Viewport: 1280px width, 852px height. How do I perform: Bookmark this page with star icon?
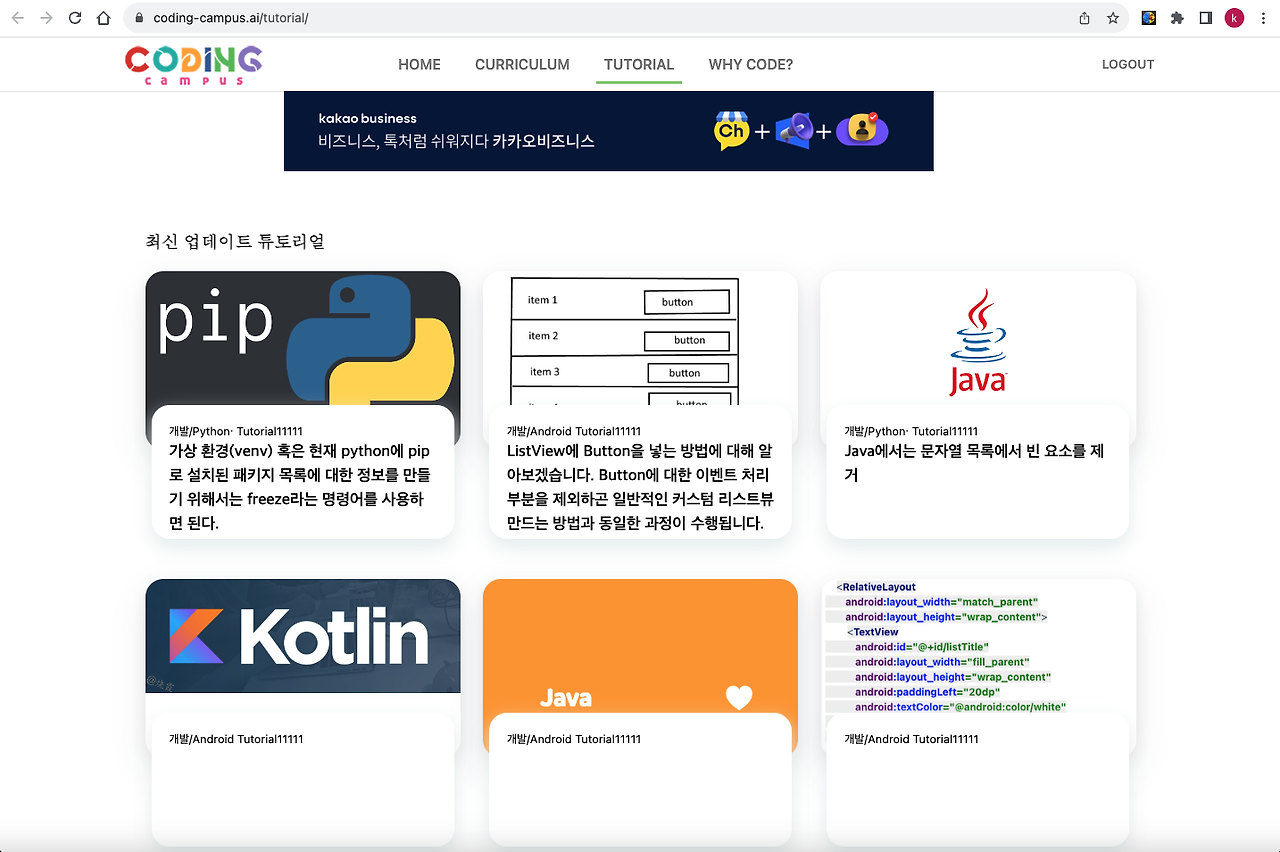tap(1113, 18)
